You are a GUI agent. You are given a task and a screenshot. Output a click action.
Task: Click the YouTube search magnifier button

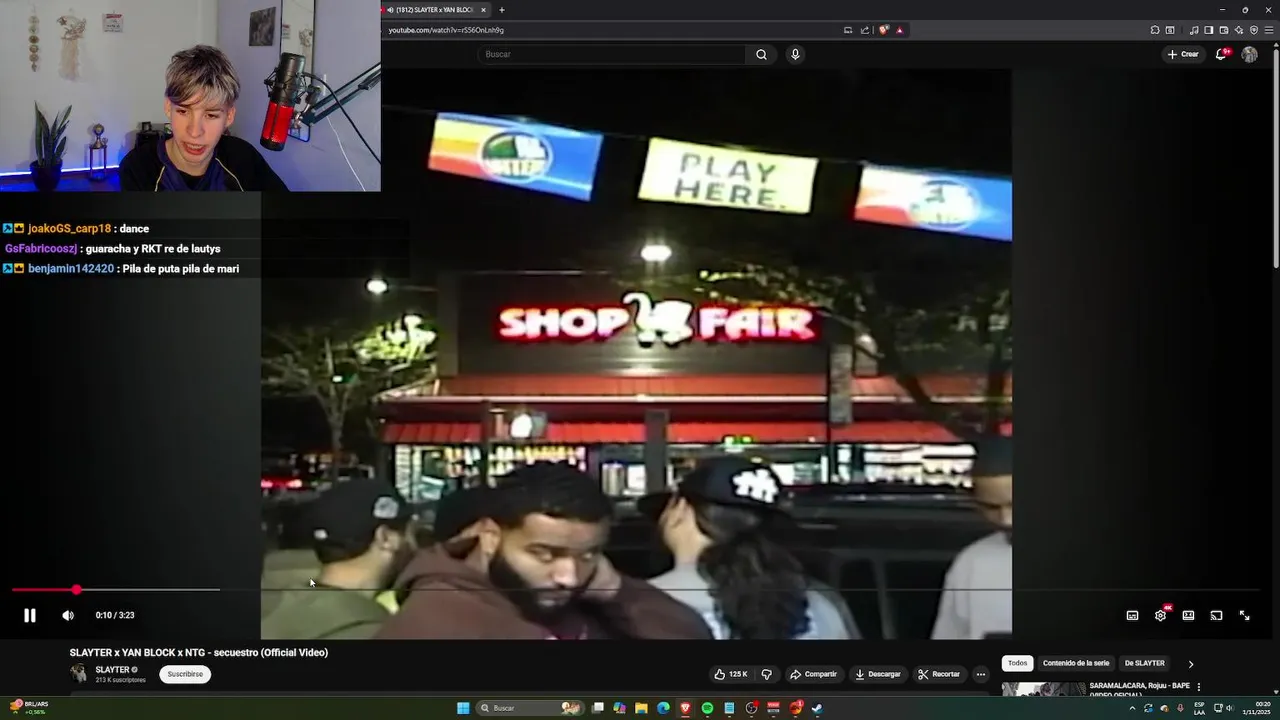click(x=761, y=54)
